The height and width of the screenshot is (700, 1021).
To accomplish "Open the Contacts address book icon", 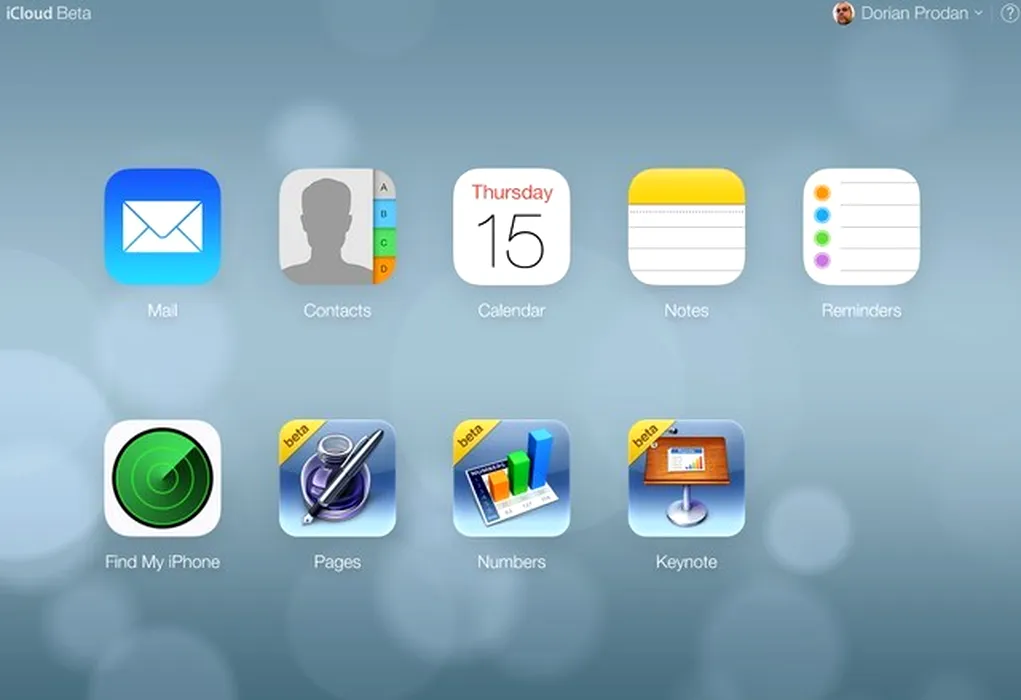I will click(x=337, y=227).
